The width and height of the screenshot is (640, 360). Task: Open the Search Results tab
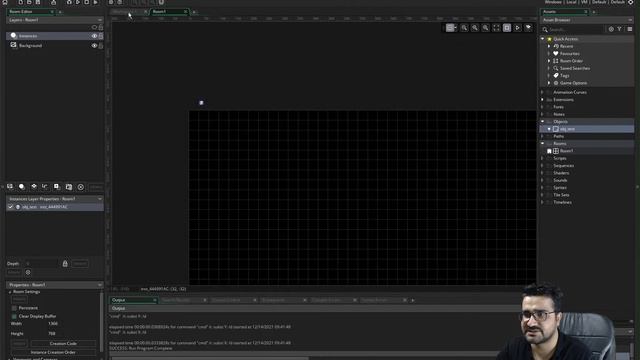183,300
